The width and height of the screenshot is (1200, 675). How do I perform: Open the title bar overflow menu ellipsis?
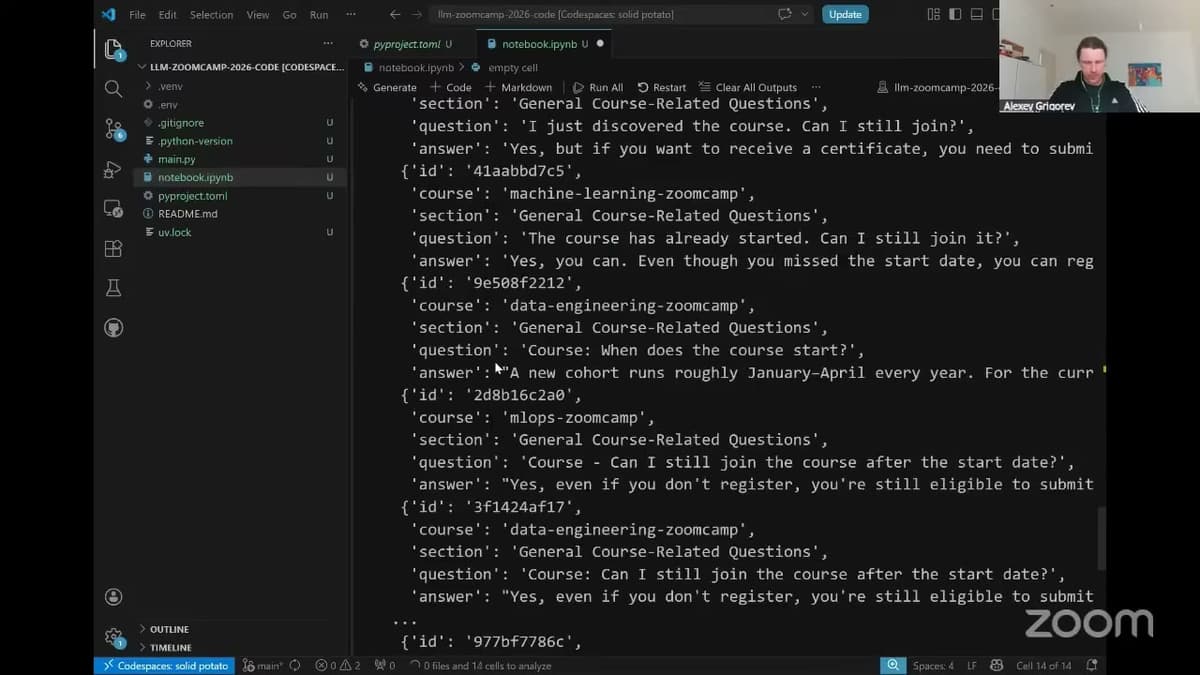(350, 14)
